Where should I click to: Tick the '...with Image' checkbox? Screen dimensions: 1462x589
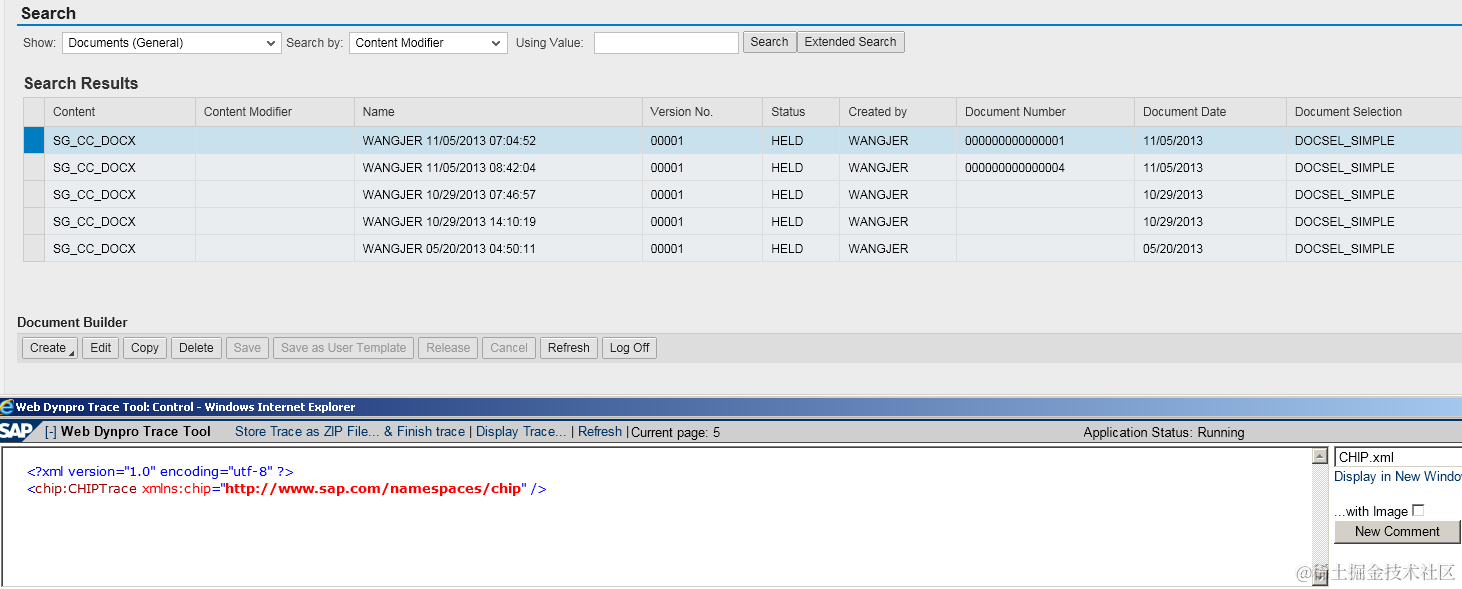point(1418,510)
